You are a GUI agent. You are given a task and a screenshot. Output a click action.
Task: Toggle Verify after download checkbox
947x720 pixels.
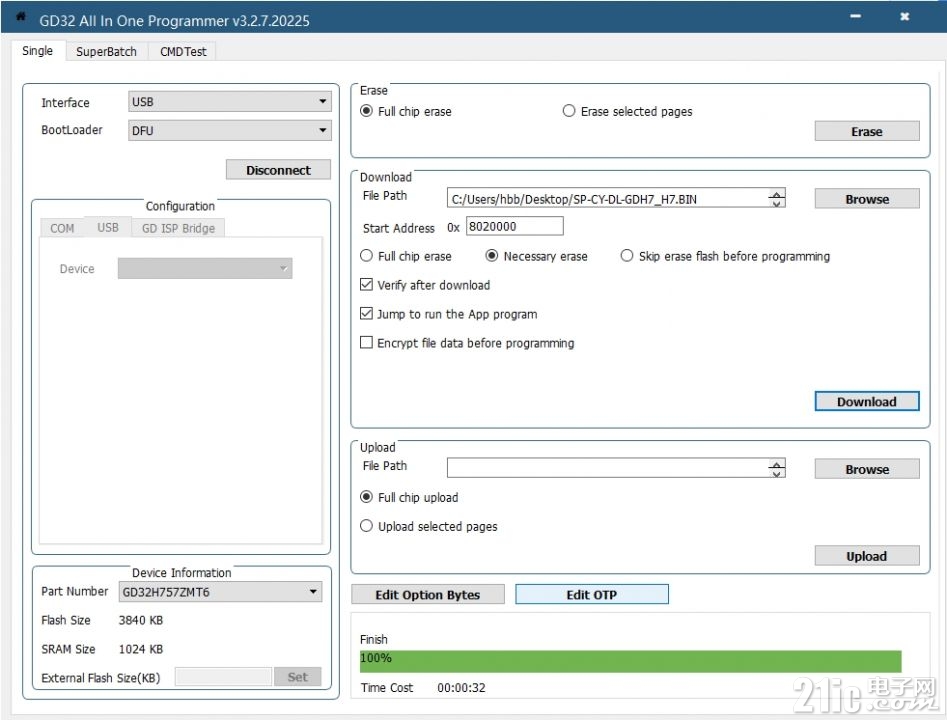pyautogui.click(x=425, y=284)
